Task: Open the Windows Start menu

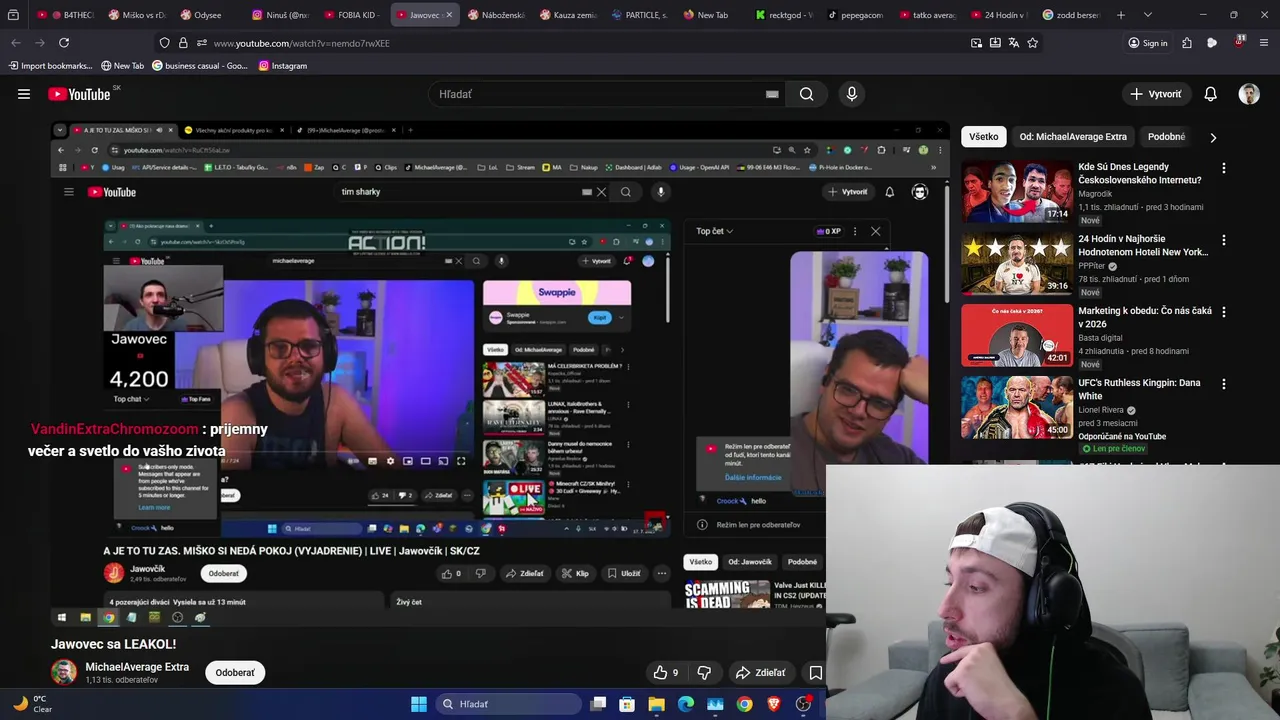Action: (x=419, y=704)
